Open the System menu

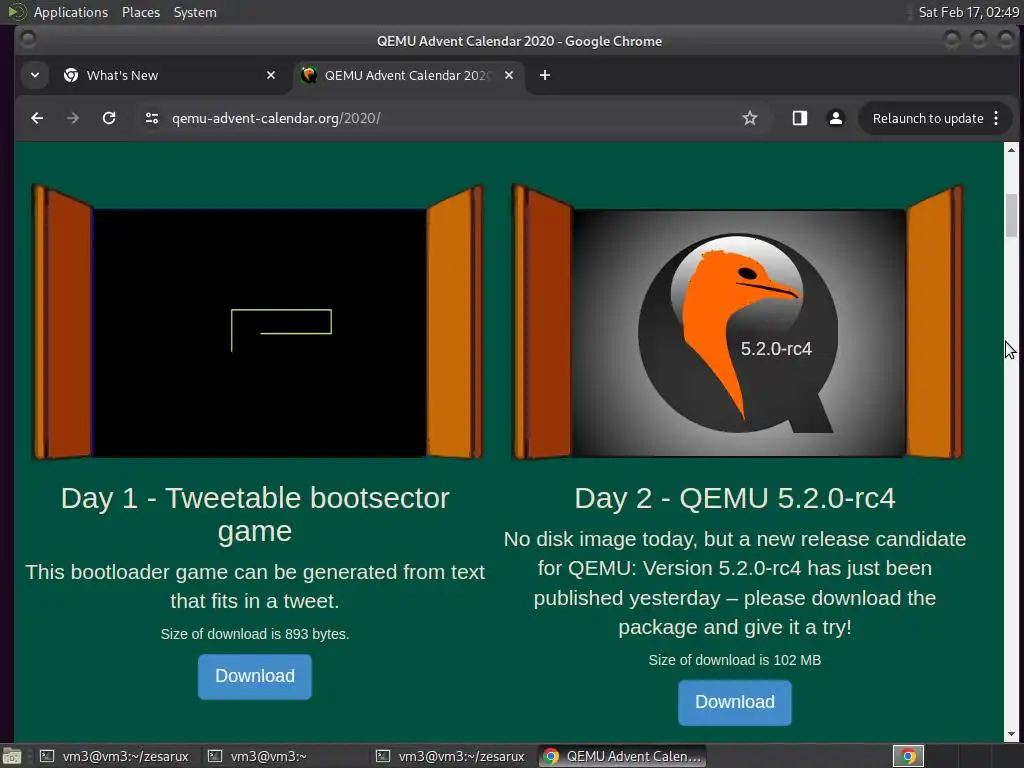pos(195,12)
